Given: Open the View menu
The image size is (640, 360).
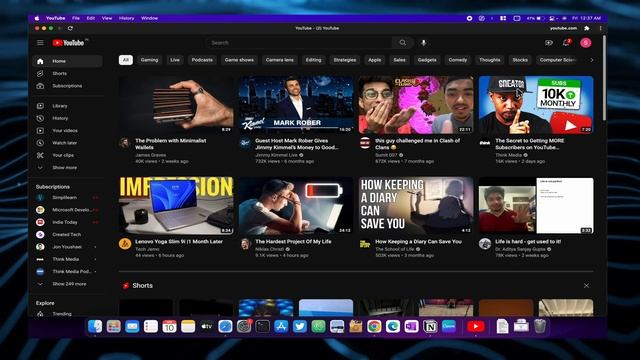Looking at the screenshot, I should pos(107,18).
